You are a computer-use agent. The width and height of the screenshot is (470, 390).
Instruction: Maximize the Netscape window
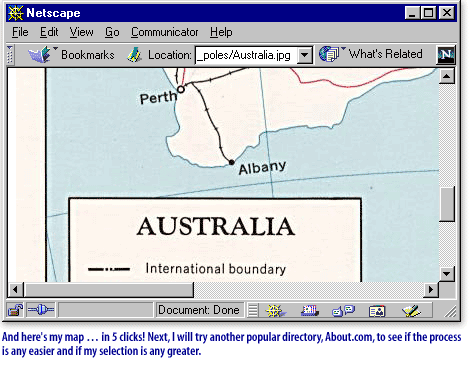[x=428, y=13]
